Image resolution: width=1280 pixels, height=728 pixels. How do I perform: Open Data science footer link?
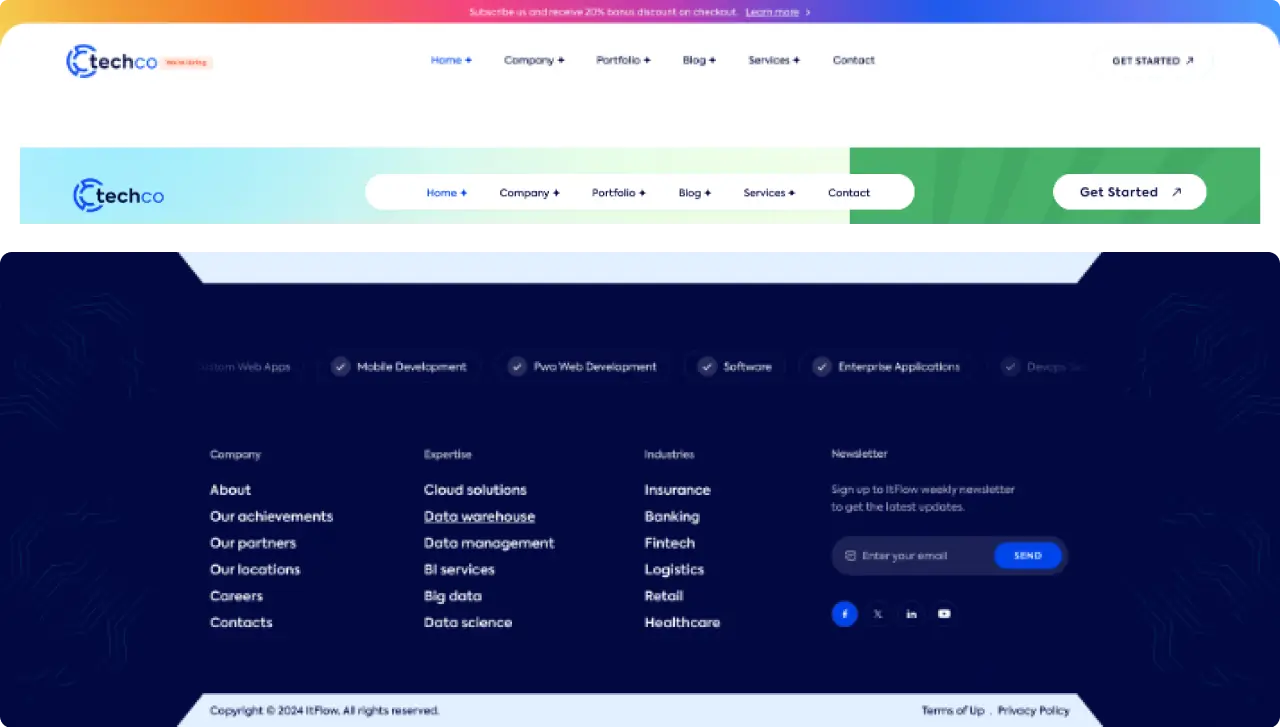coord(468,623)
